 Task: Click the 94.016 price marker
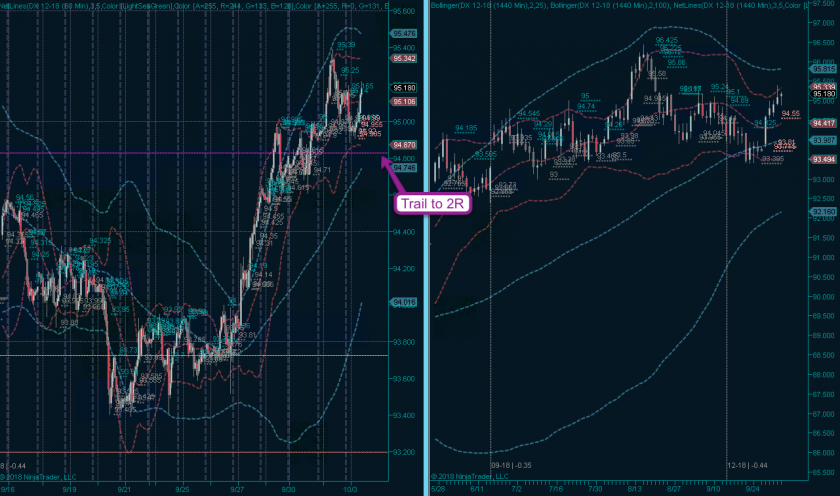[404, 303]
